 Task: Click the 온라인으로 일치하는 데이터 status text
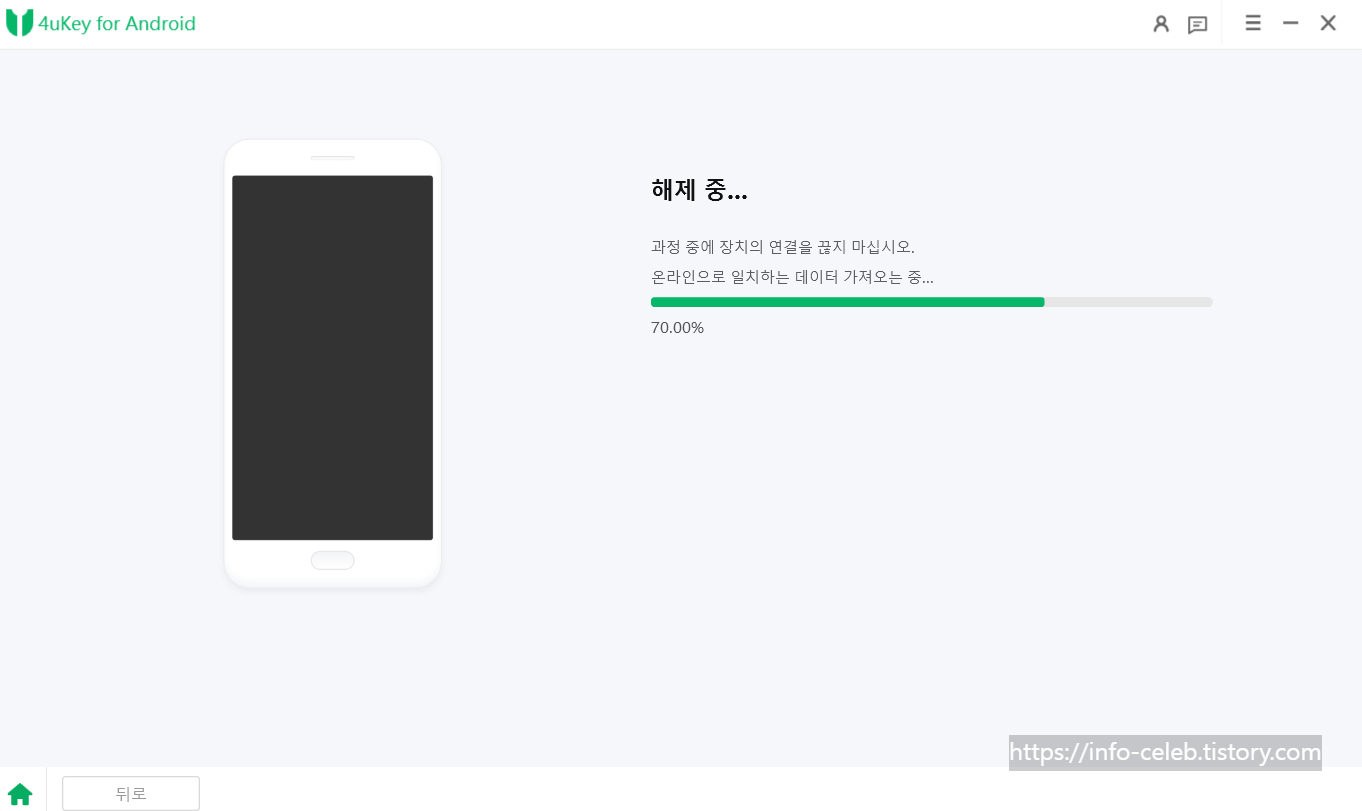point(792,277)
